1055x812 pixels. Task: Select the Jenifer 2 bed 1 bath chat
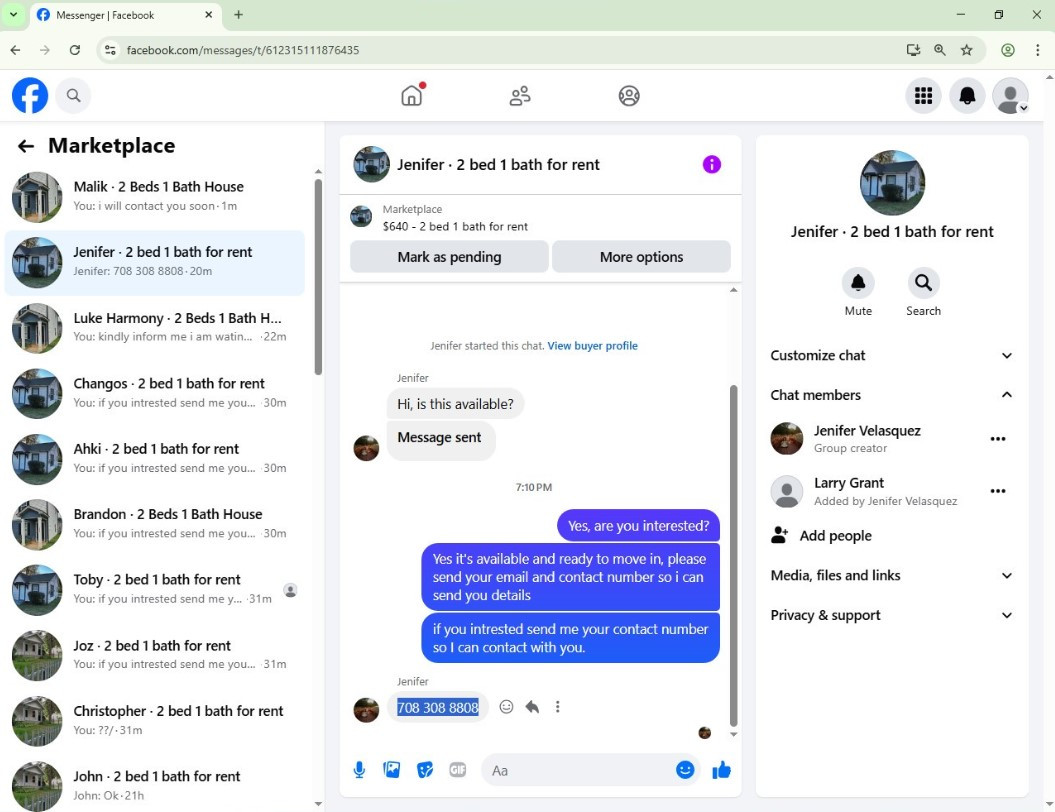click(x=155, y=262)
